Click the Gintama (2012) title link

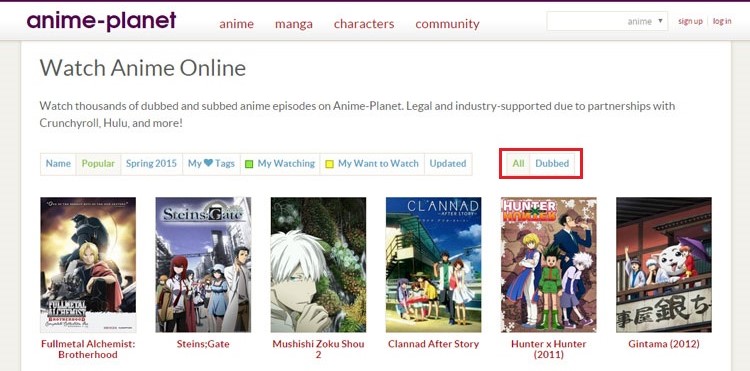pos(664,344)
